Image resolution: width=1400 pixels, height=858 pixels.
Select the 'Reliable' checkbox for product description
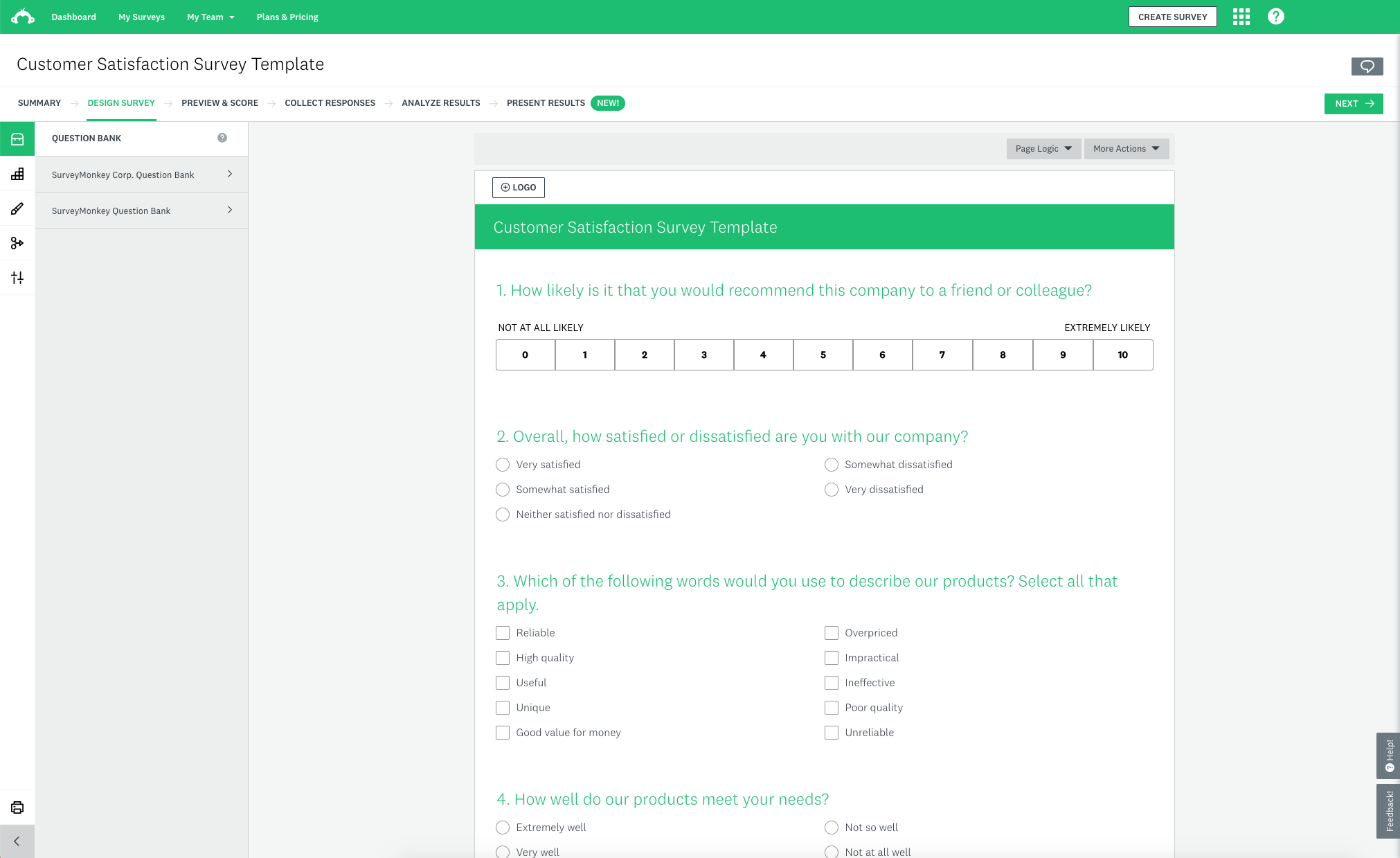pos(503,632)
